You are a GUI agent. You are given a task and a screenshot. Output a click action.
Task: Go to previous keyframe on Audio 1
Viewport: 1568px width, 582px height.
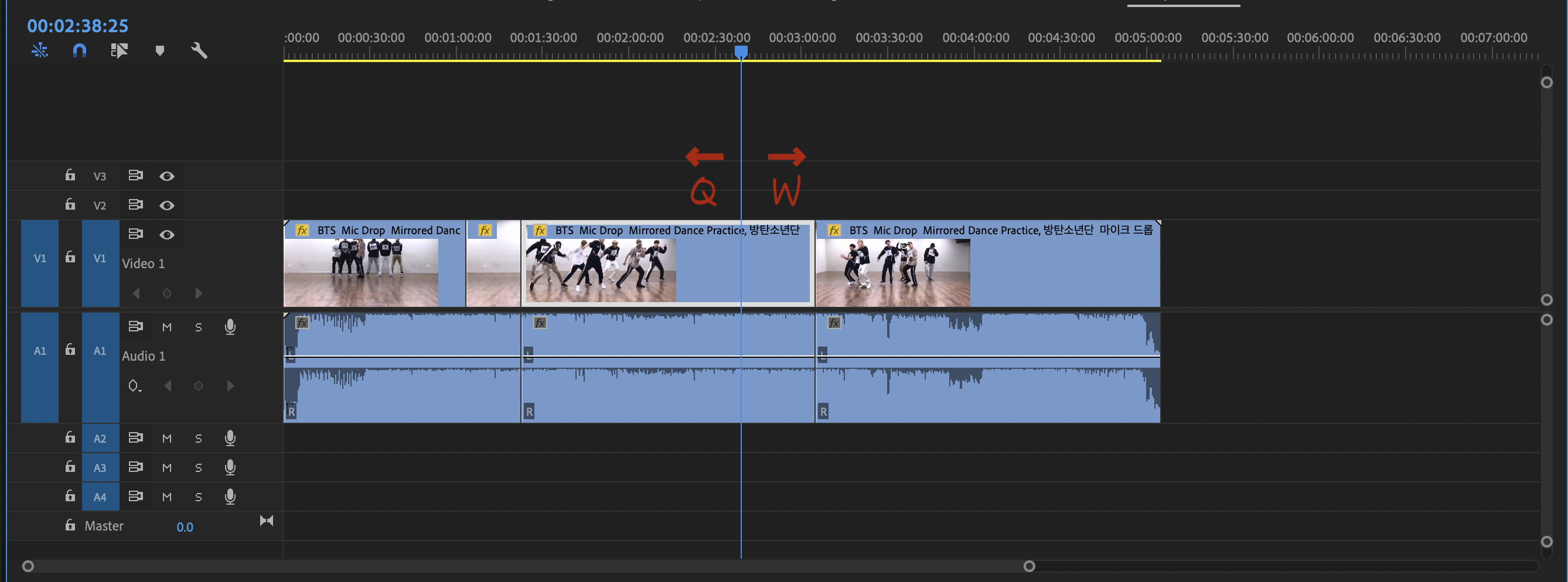pos(168,386)
